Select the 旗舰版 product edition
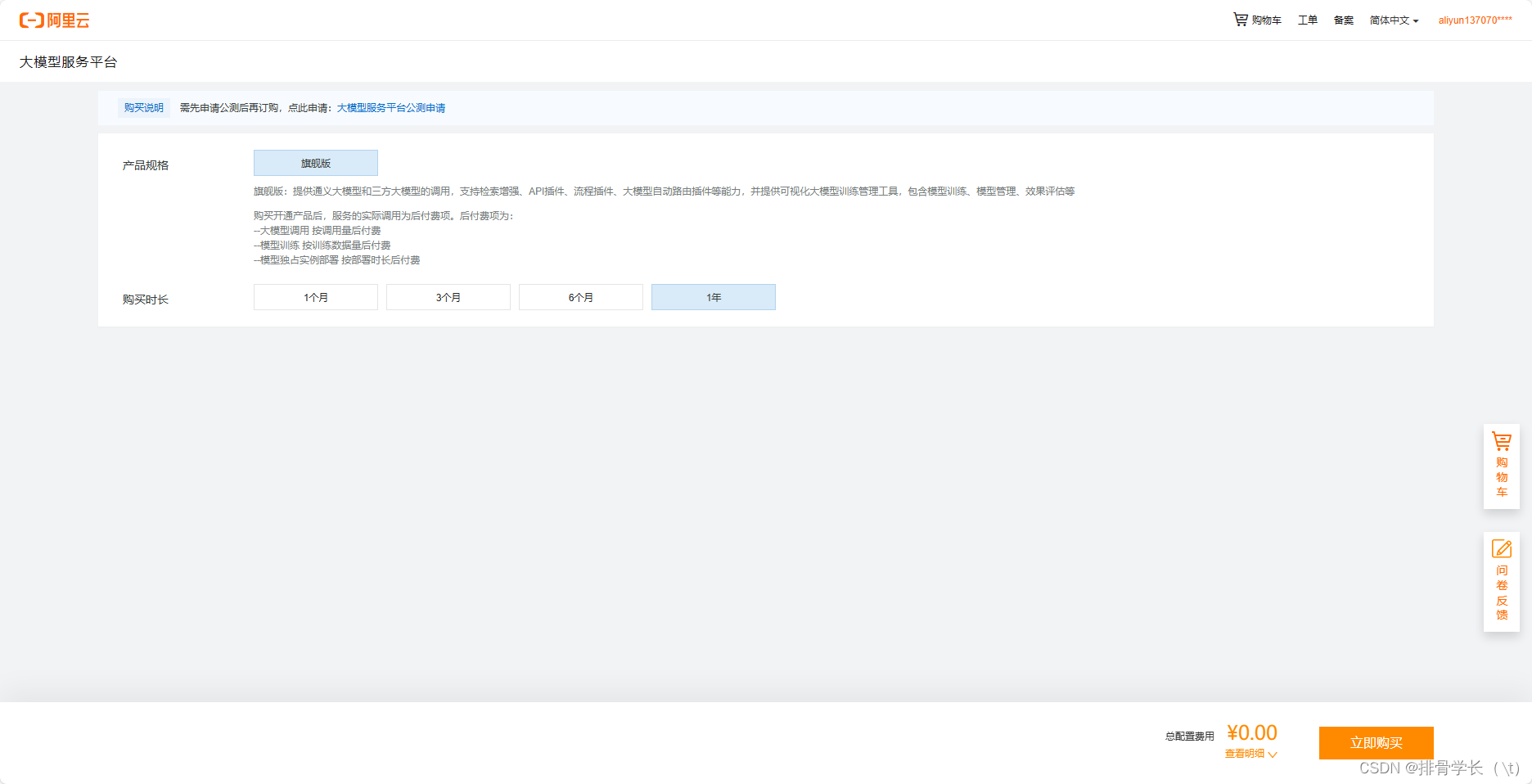This screenshot has width=1532, height=784. 316,163
